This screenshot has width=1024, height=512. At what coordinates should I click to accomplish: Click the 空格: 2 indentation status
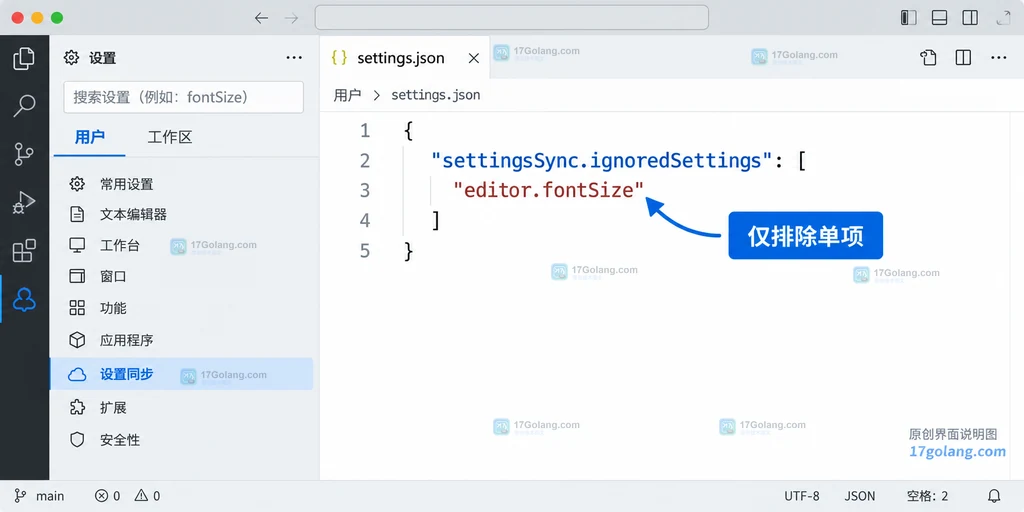click(927, 496)
